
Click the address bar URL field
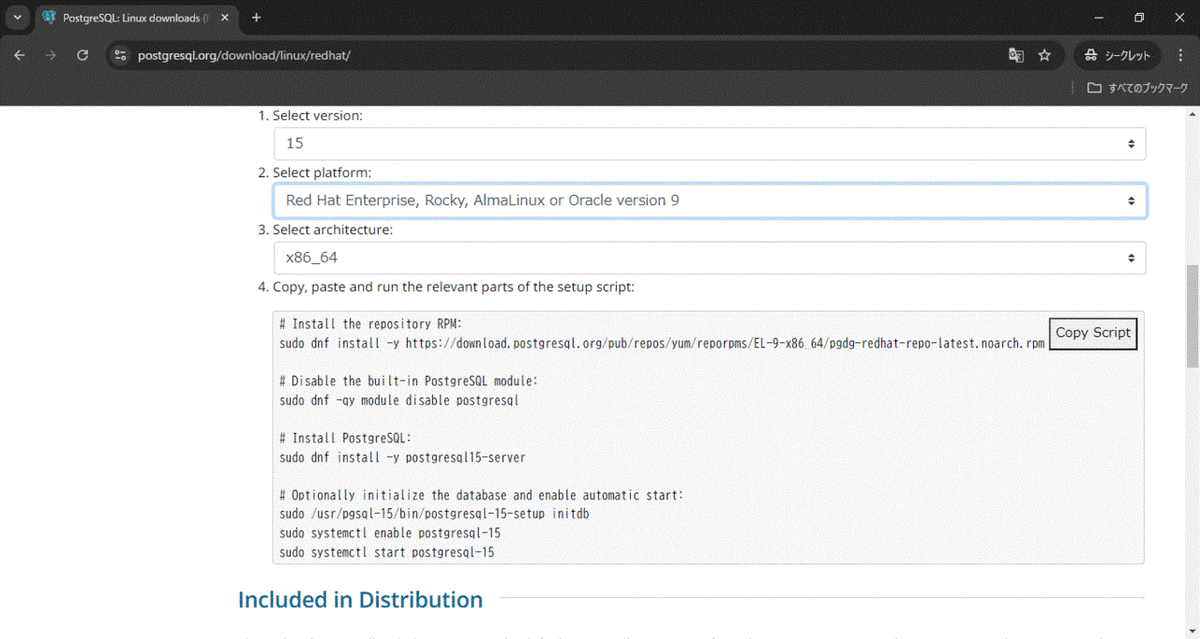(x=560, y=56)
